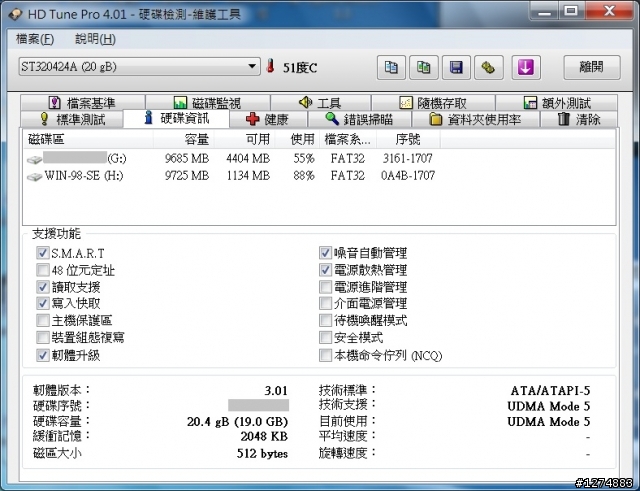Toggle the 48 位元定址 checkbox
Image resolution: width=640 pixels, height=491 pixels.
[42, 270]
